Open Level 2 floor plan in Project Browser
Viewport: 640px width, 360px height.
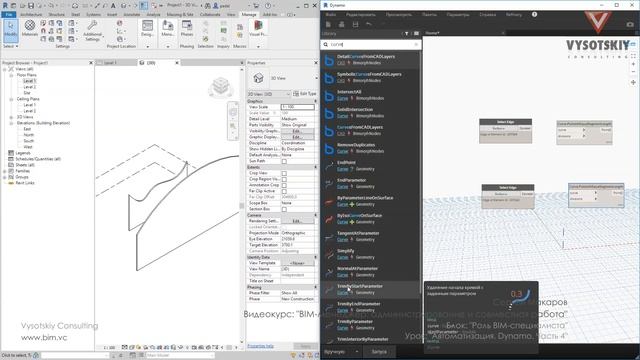click(29, 87)
